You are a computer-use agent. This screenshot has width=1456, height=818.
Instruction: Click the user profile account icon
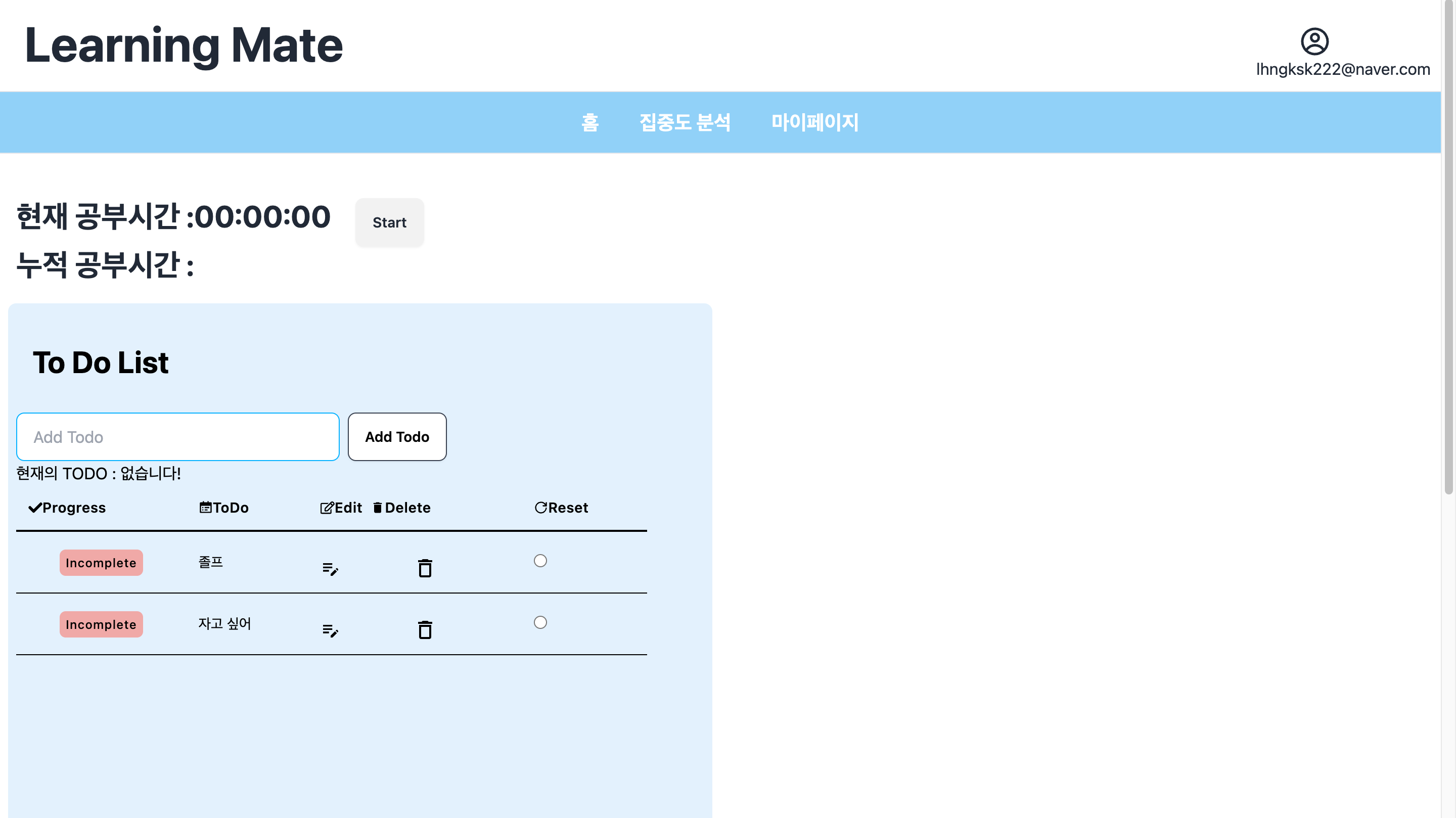click(x=1314, y=41)
